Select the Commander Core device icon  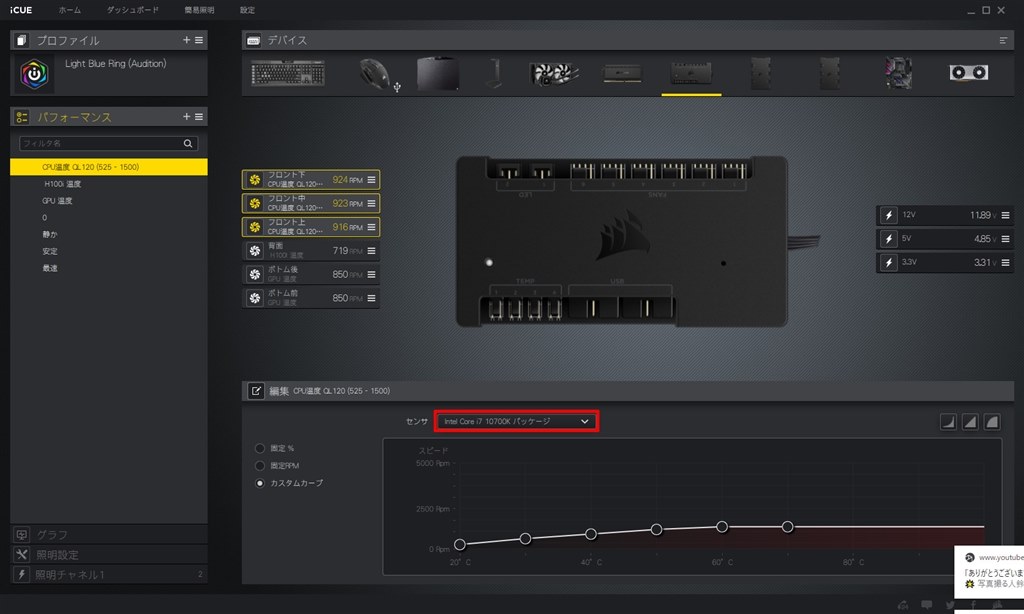pos(693,71)
